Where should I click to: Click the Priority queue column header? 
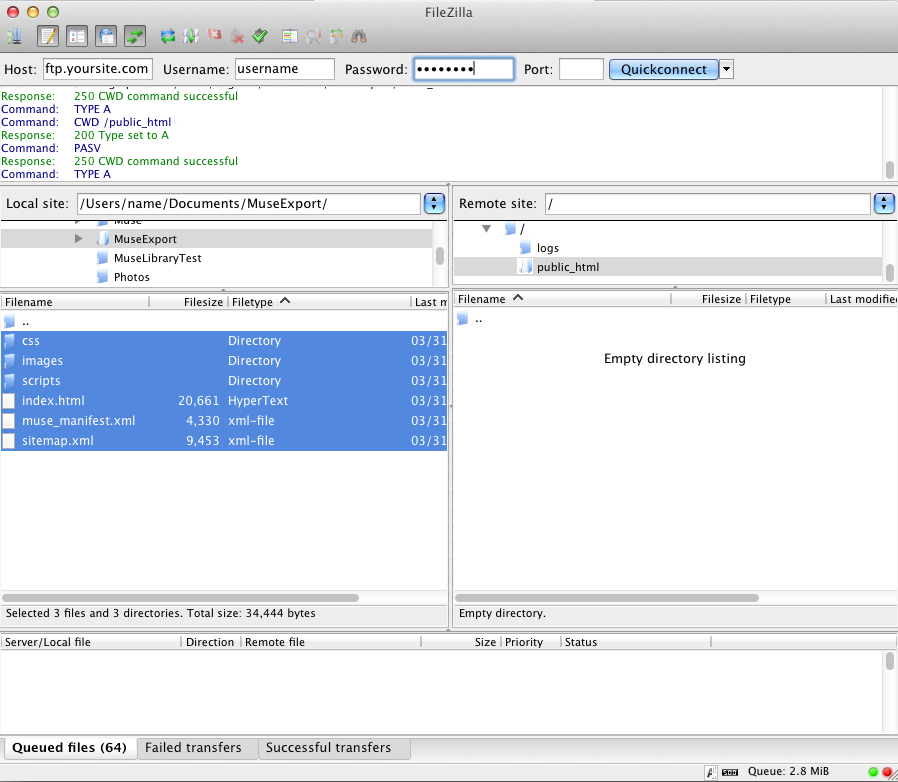[x=531, y=642]
